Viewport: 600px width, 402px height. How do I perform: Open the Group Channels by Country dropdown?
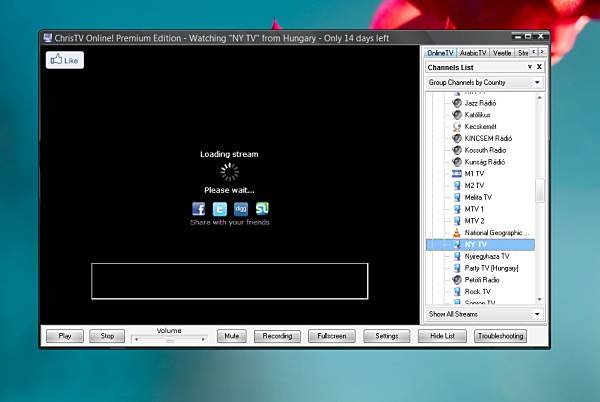coord(484,82)
